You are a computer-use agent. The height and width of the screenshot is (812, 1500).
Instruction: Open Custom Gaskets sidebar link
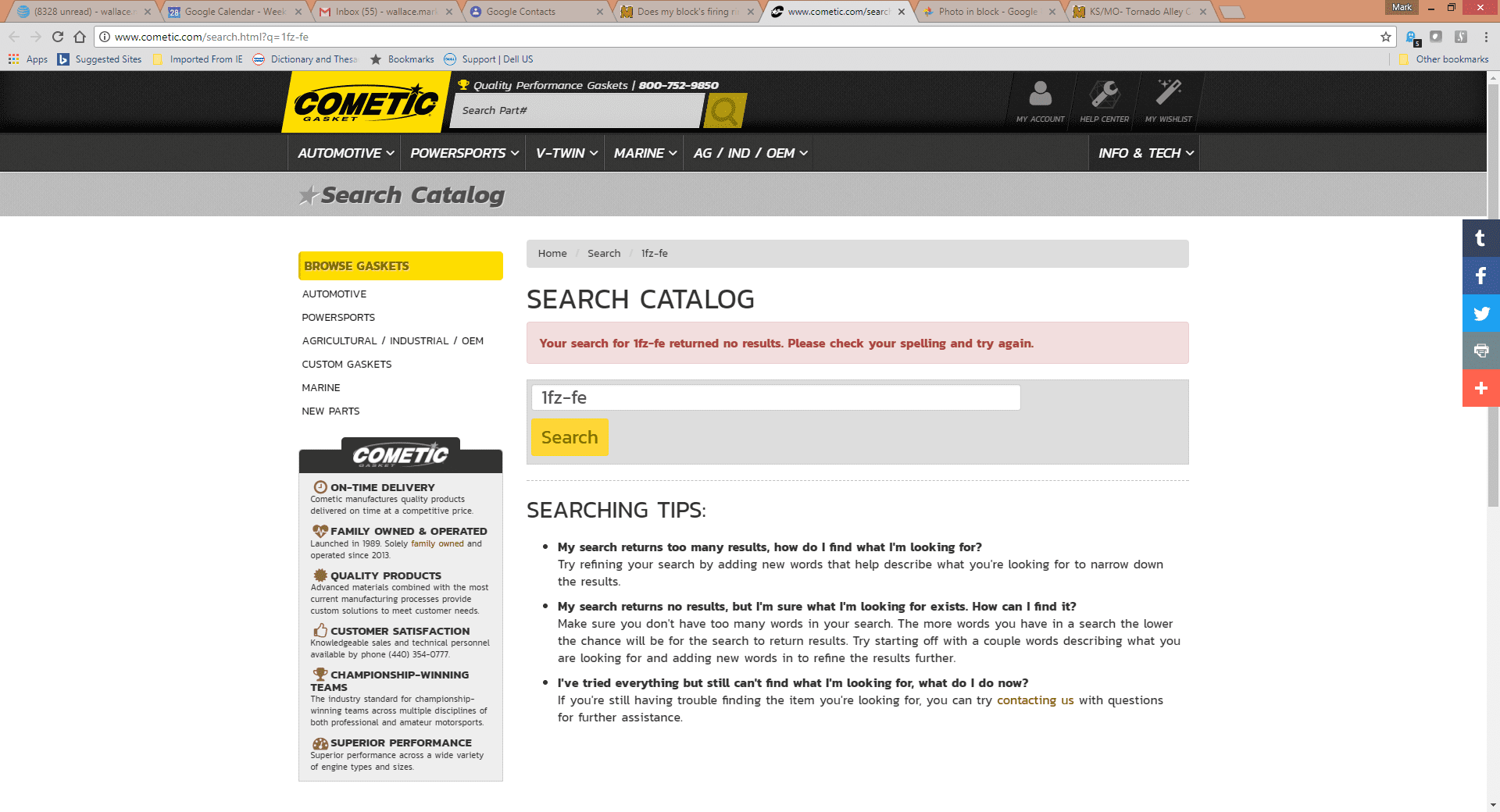pyautogui.click(x=347, y=365)
